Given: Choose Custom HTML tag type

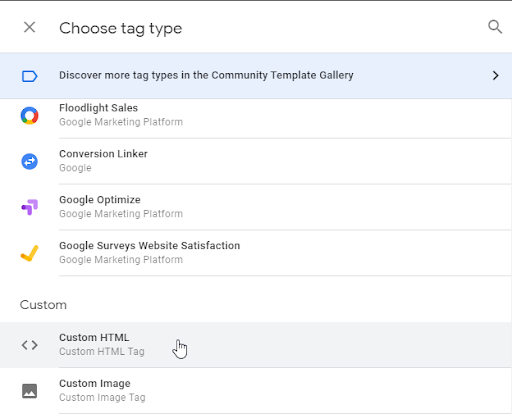Looking at the screenshot, I should tap(256, 345).
